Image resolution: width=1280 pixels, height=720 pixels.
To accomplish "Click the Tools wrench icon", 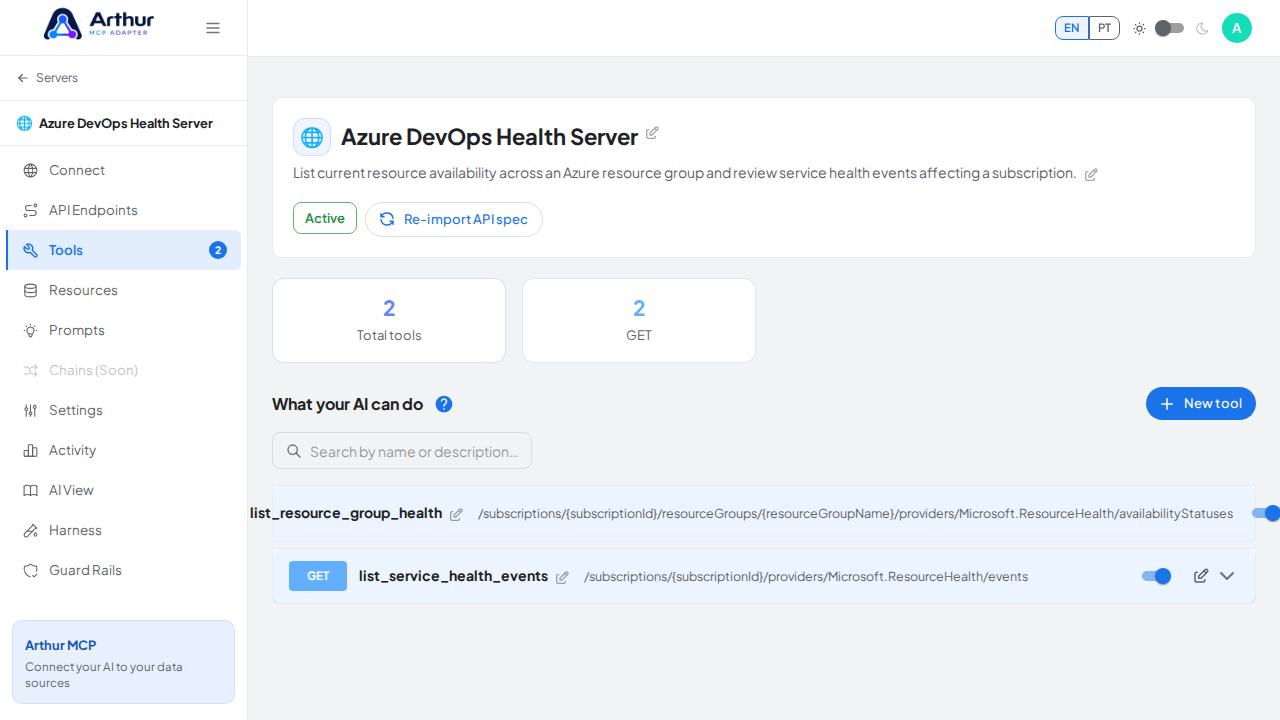I will pos(30,250).
